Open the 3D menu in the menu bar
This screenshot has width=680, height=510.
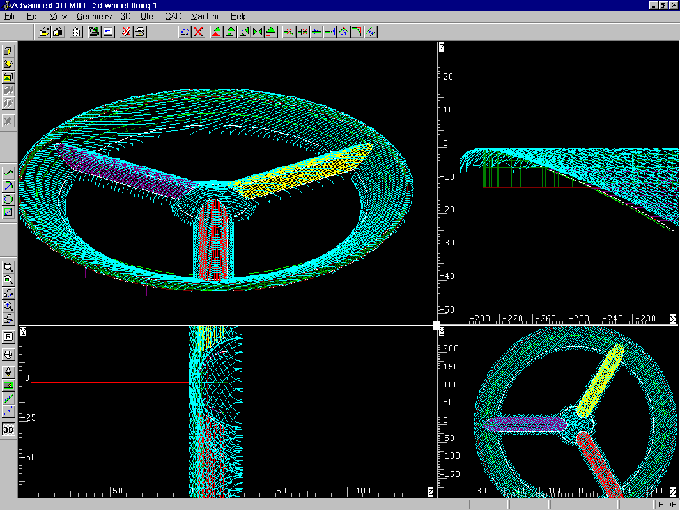(125, 16)
